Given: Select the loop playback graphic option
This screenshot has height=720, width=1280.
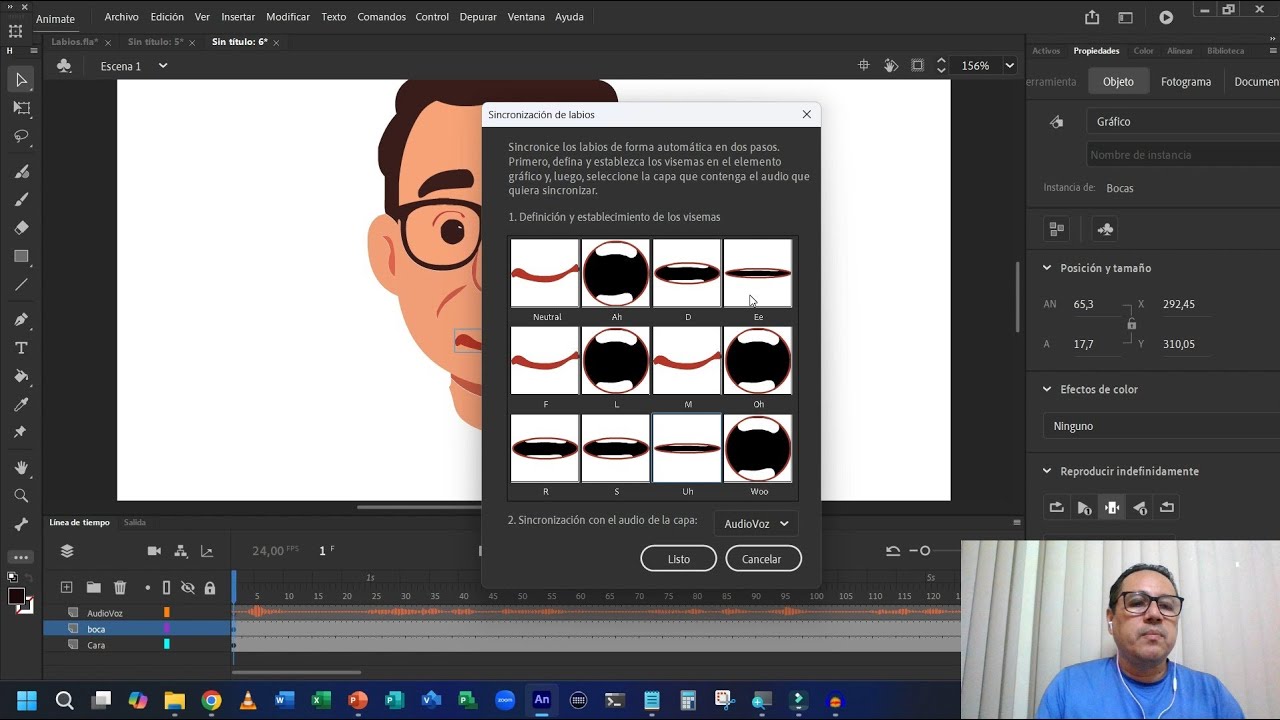Looking at the screenshot, I should tap(1056, 508).
